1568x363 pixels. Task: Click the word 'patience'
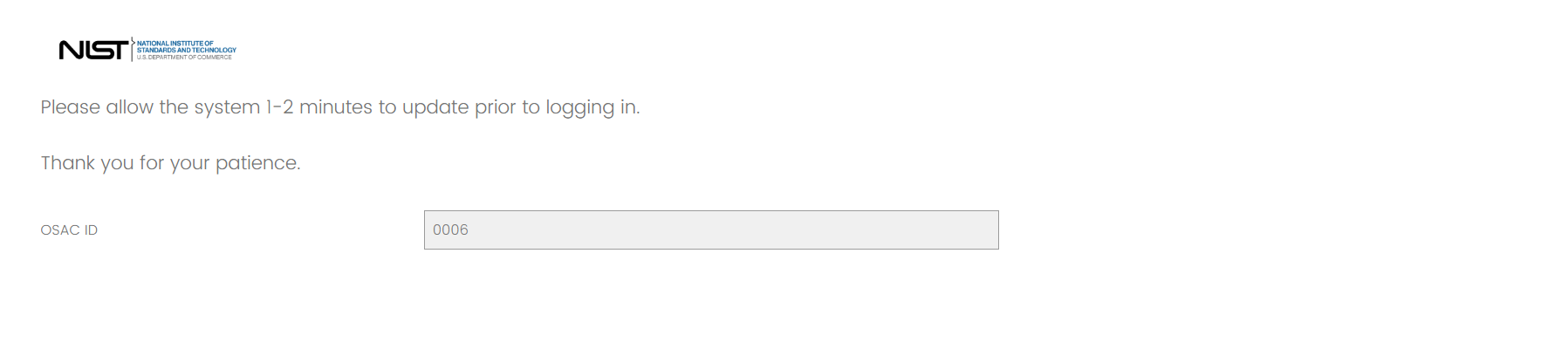[257, 163]
